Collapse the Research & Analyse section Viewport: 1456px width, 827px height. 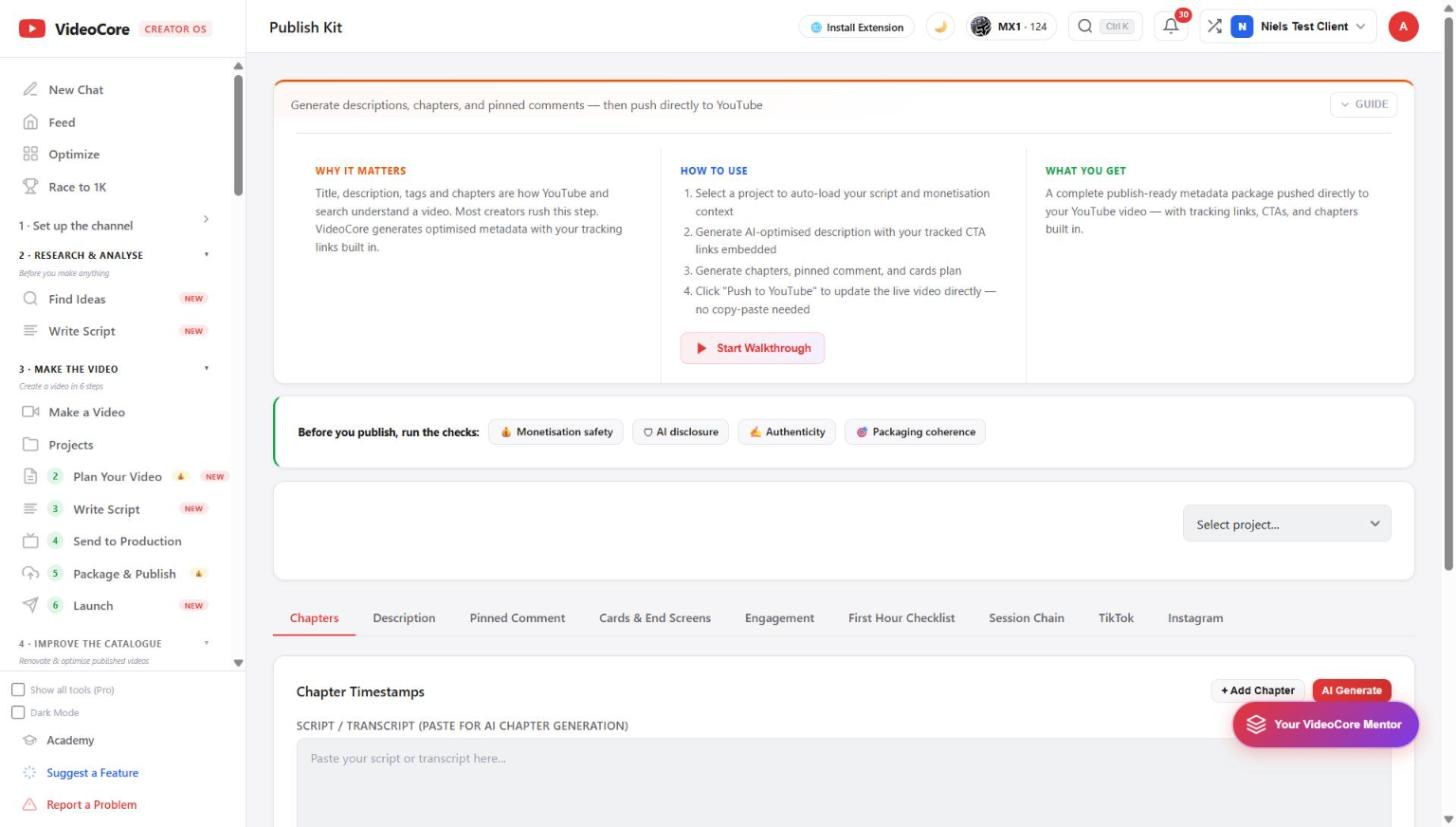[x=115, y=255]
